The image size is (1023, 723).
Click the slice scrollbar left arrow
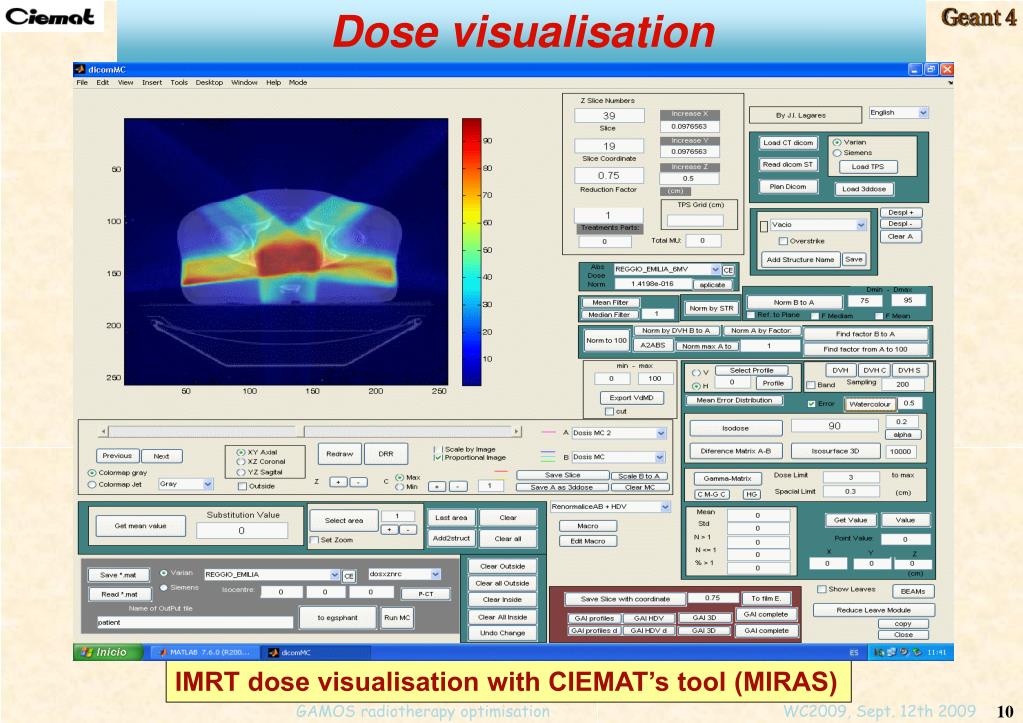click(103, 431)
